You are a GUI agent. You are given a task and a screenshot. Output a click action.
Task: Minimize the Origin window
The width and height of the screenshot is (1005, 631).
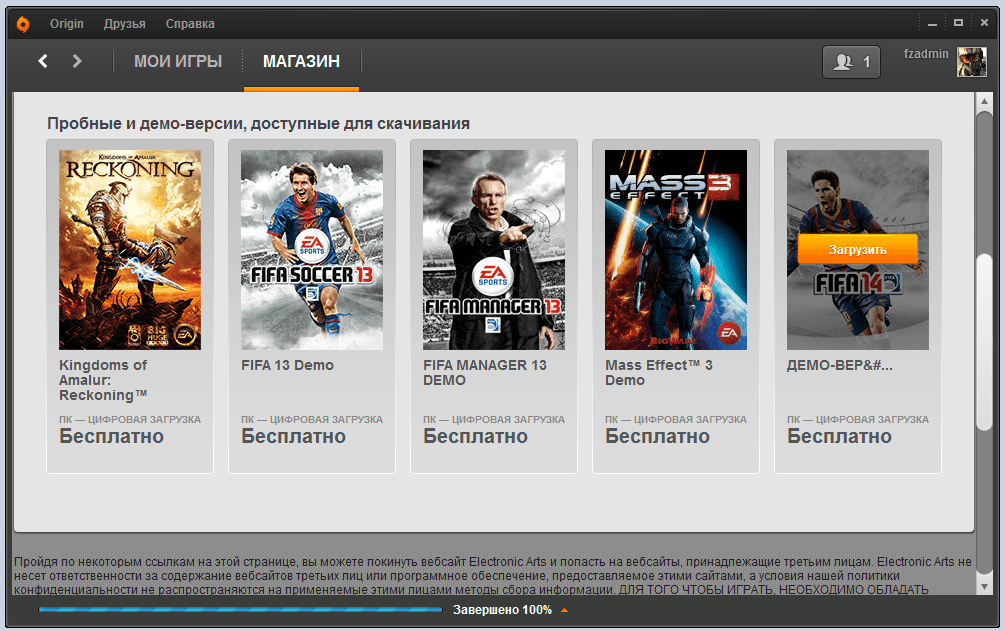pyautogui.click(x=933, y=24)
